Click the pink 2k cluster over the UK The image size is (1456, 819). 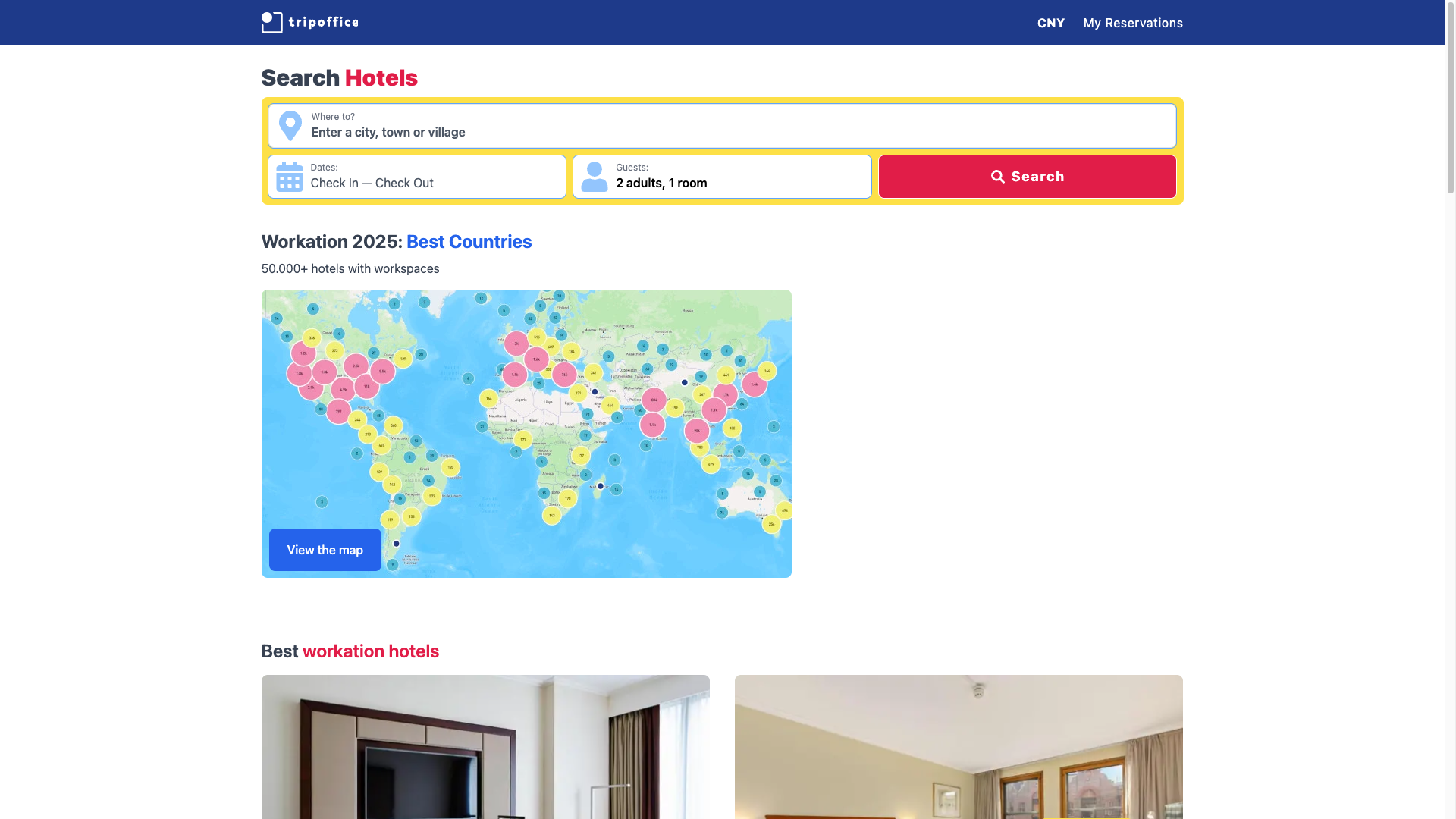516,344
